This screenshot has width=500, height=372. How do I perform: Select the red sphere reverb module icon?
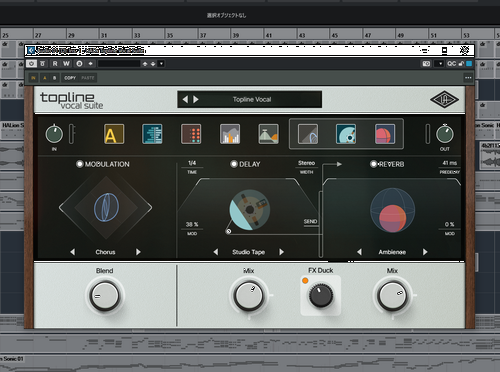tap(385, 134)
